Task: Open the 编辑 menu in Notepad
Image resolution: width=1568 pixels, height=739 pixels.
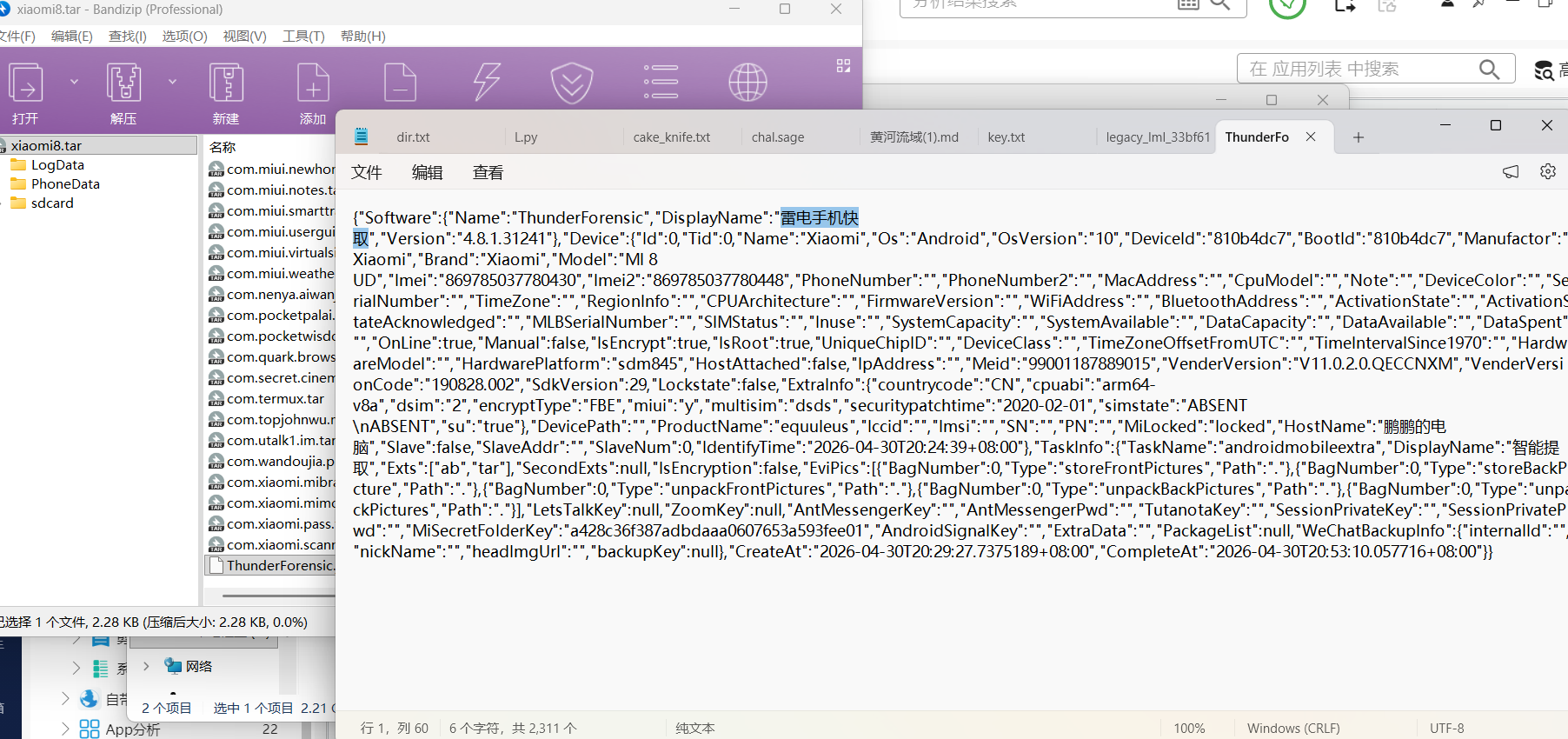Action: point(427,172)
